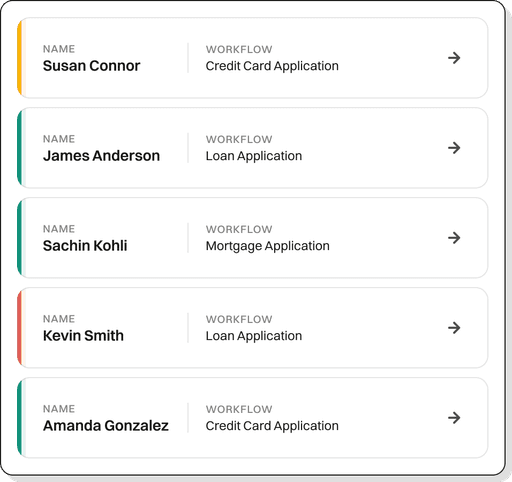Click the NAME label above Amanda Gonzalez
The width and height of the screenshot is (512, 482).
point(59,409)
